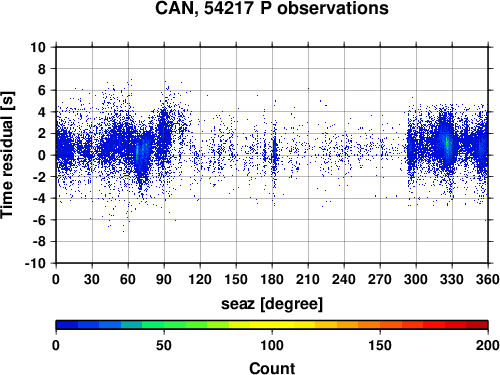The image size is (500, 375).
Task: Click the colorbar tick label 200
Action: point(488,345)
